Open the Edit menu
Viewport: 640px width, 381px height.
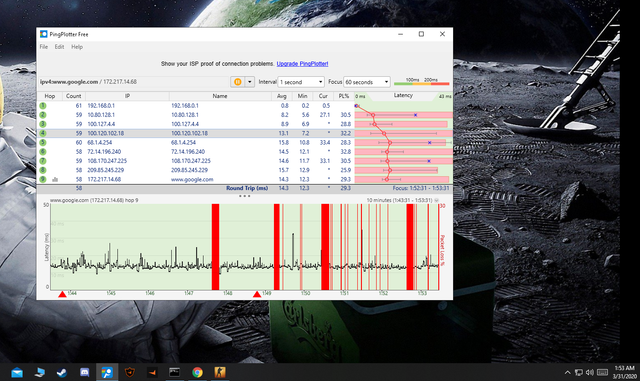click(60, 47)
